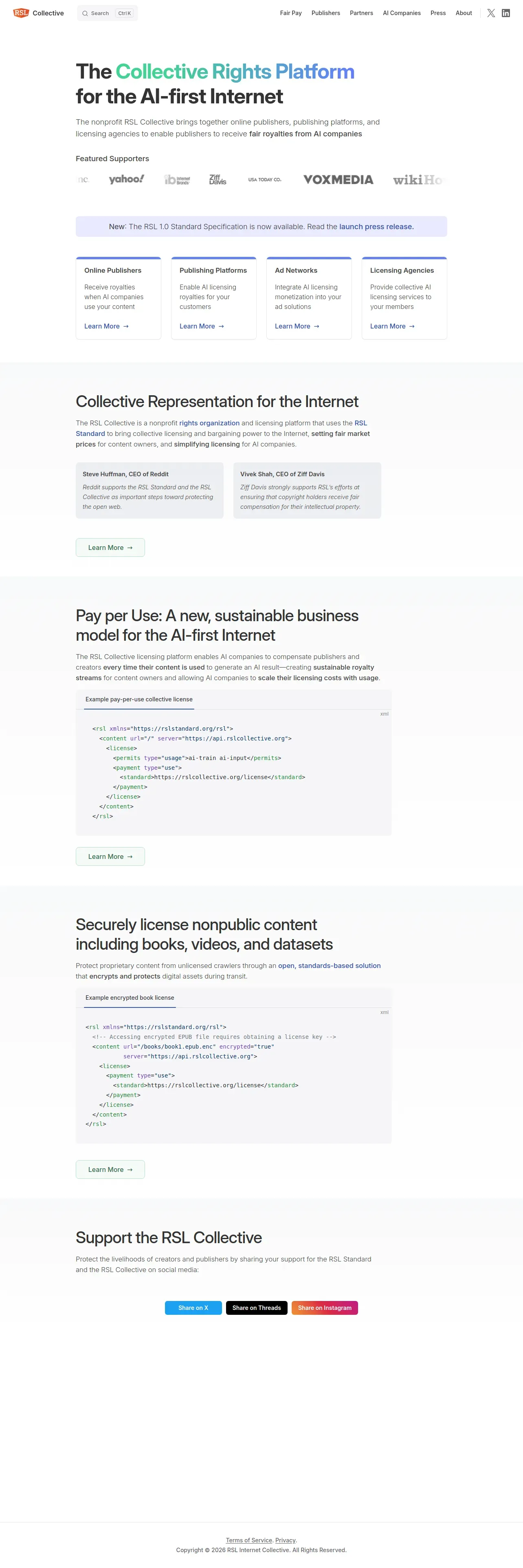
Task: Click Learn More under Online Publishers
Action: (106, 326)
